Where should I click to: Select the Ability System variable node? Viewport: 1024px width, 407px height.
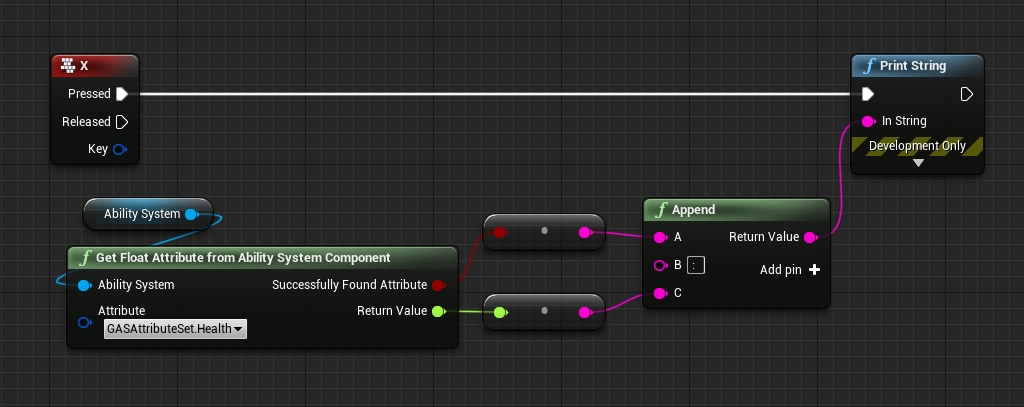point(148,214)
